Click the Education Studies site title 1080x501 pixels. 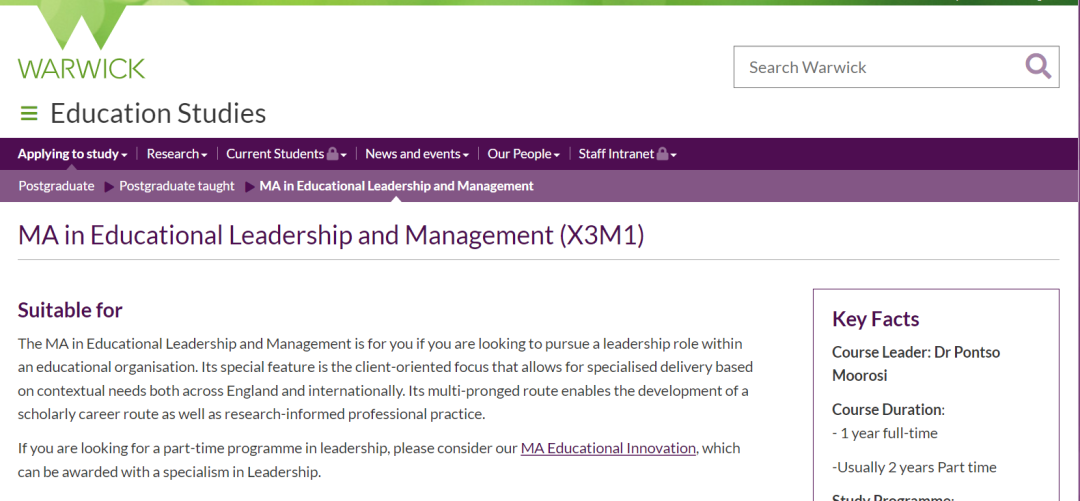coord(158,114)
